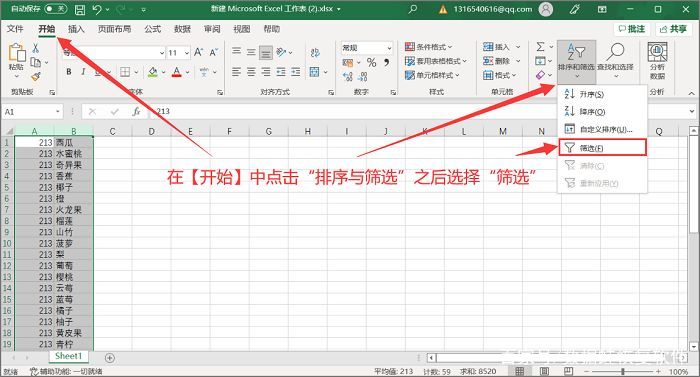Click the Borders grid icon
The width and height of the screenshot is (700, 377).
pyautogui.click(x=125, y=72)
